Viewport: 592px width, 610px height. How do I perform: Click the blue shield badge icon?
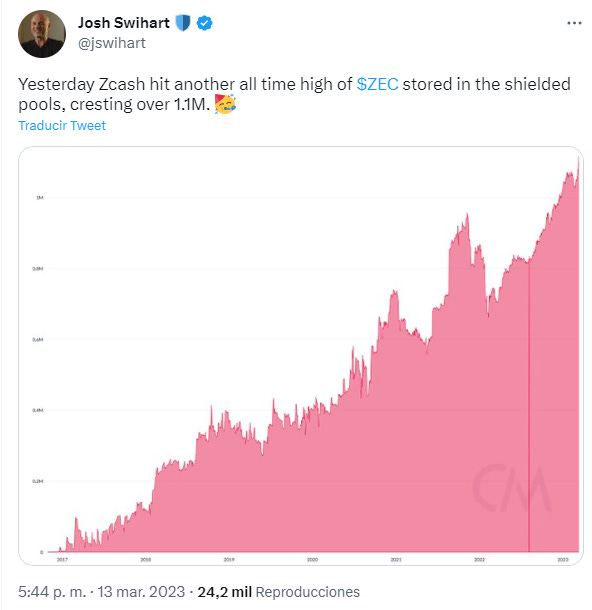(x=183, y=23)
